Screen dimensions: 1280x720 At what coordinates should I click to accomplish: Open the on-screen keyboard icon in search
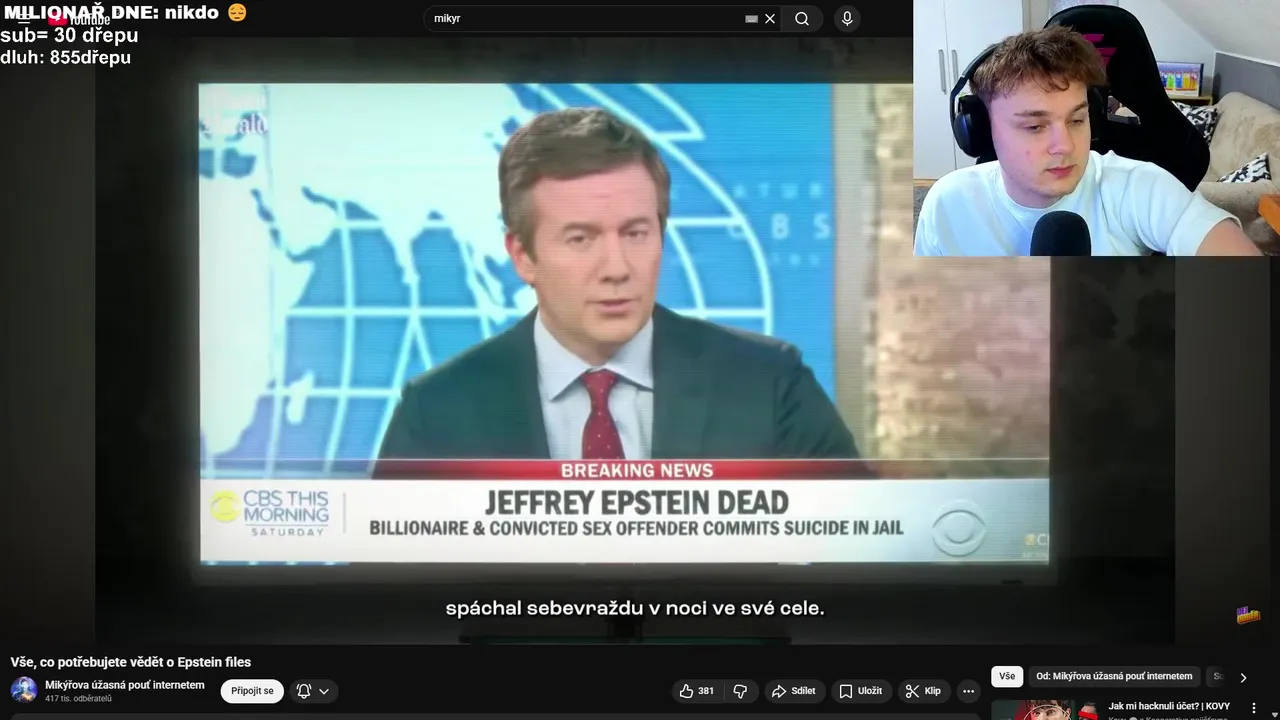(751, 18)
